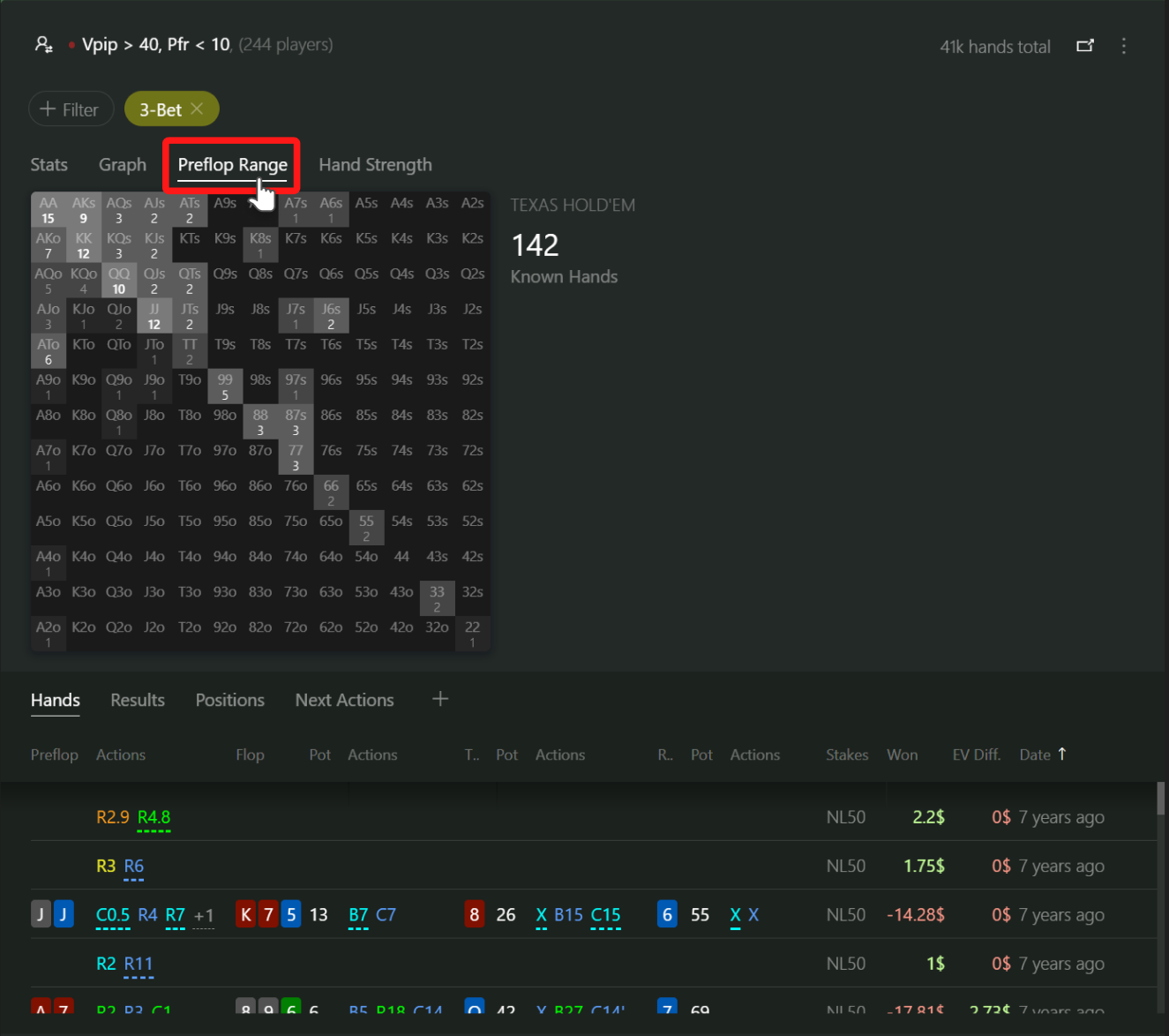Toggle Date column sort arrow
Viewport: 1169px width, 1036px height.
click(x=1061, y=754)
